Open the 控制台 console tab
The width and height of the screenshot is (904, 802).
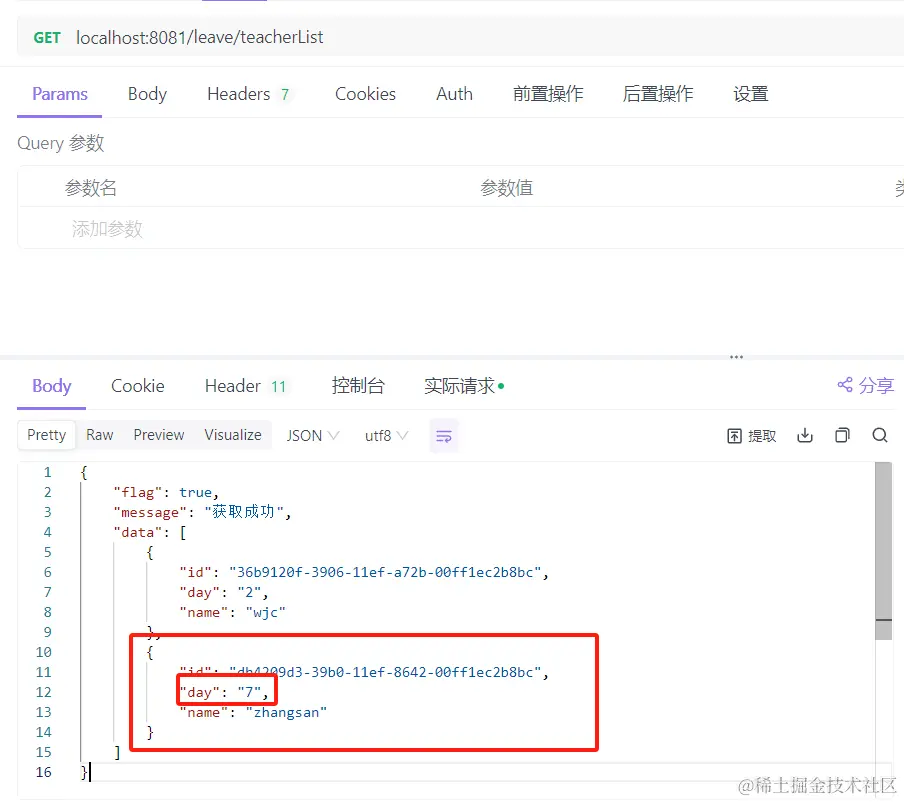(358, 386)
